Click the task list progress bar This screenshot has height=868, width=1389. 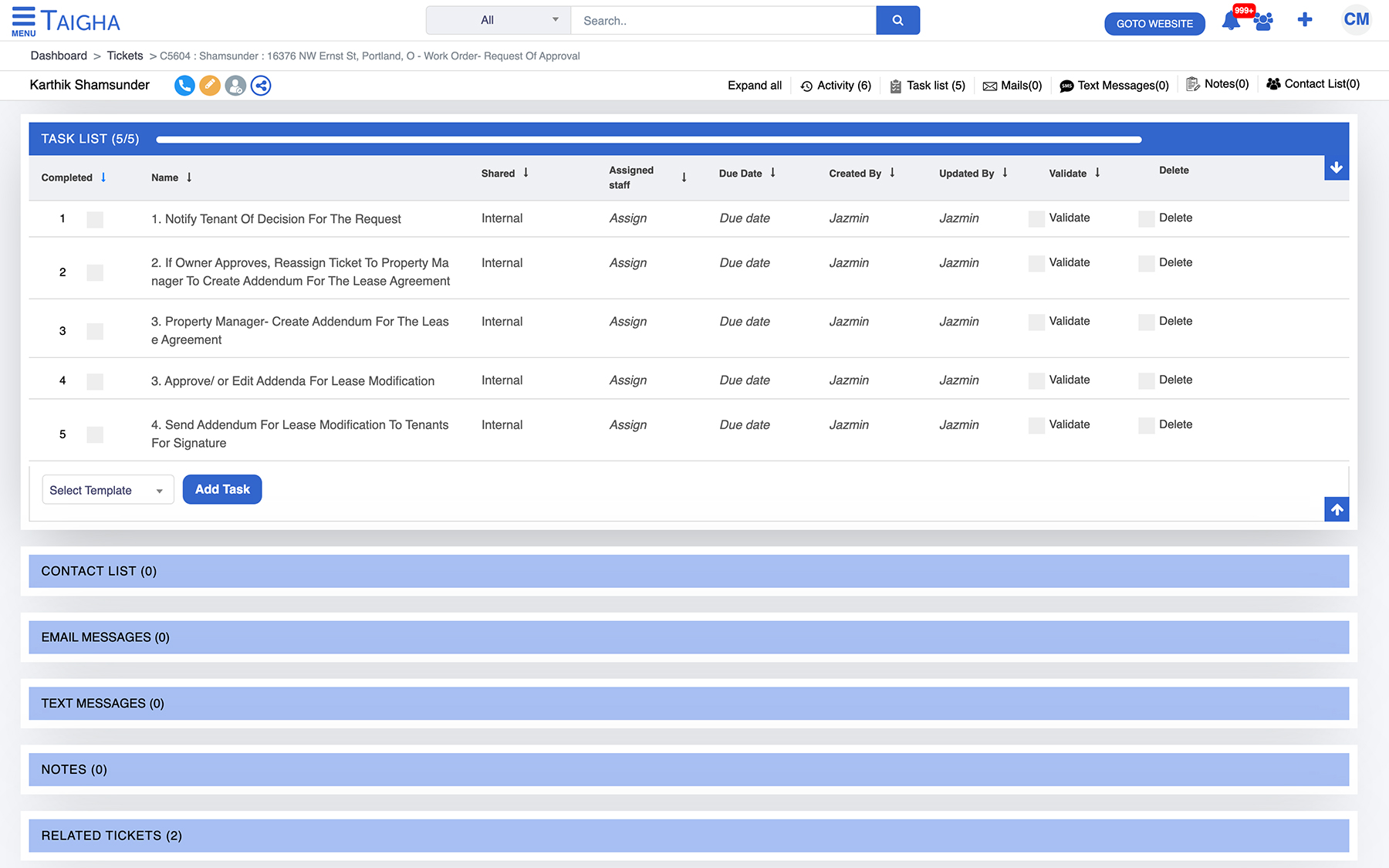coord(648,140)
